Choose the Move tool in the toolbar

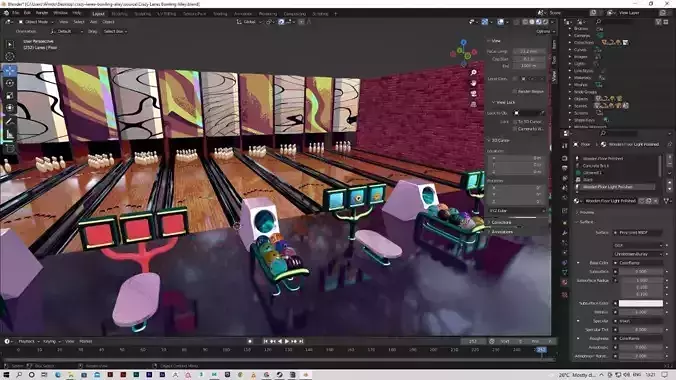point(9,70)
